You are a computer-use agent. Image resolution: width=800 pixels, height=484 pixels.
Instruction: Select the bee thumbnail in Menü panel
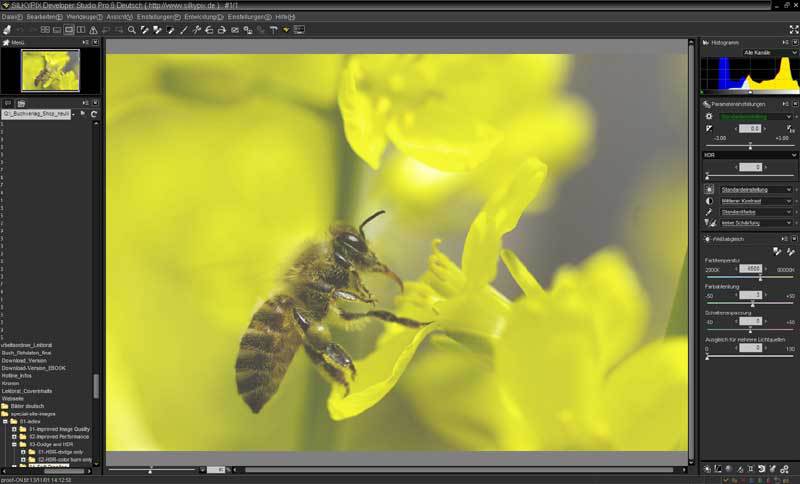[50, 70]
